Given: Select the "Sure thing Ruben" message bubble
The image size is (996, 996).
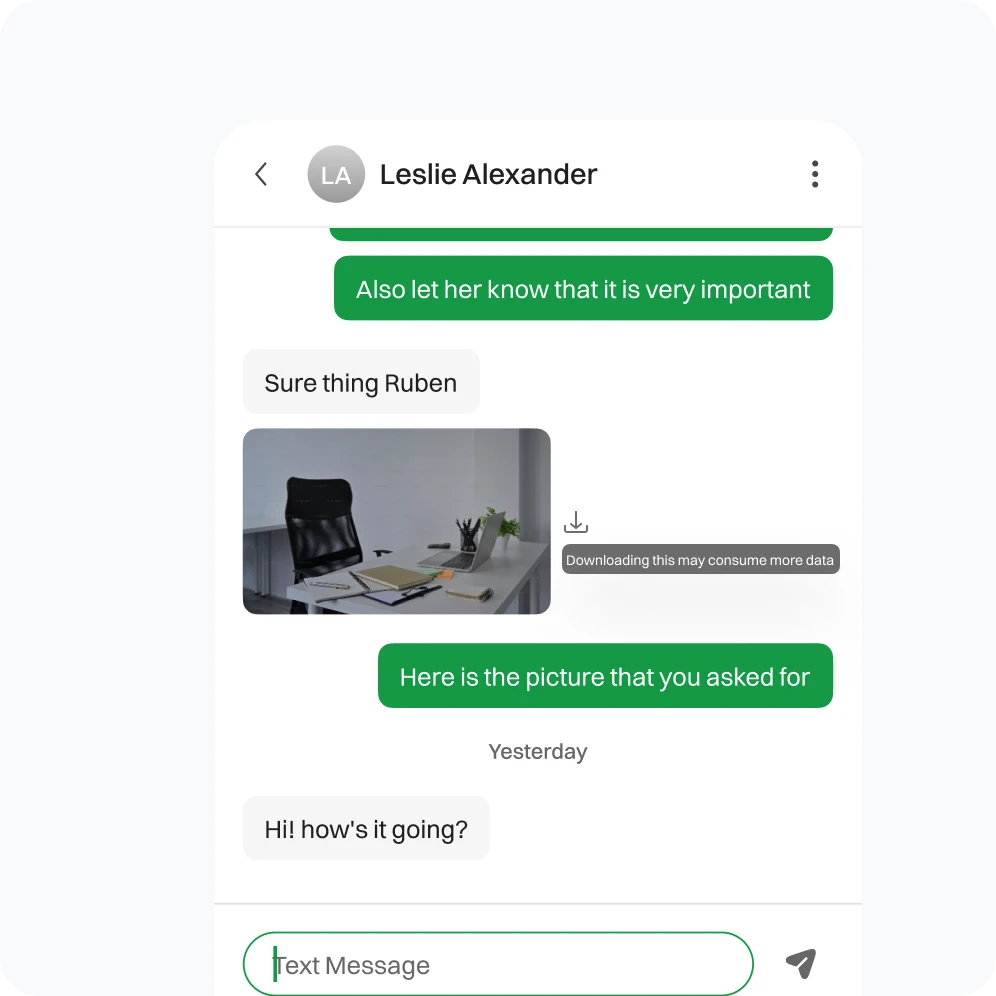Looking at the screenshot, I should click(361, 382).
